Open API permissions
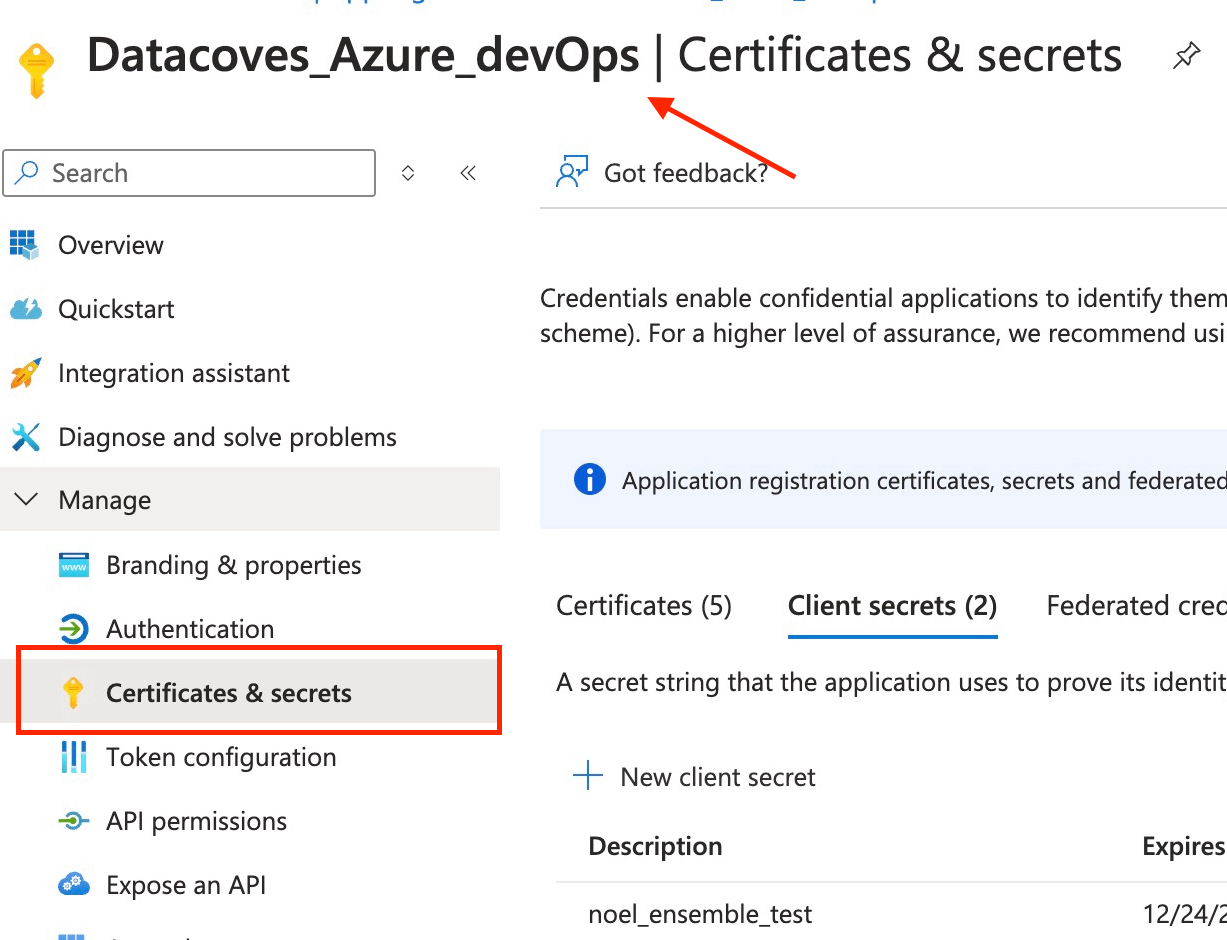The width and height of the screenshot is (1227, 940). [x=196, y=821]
